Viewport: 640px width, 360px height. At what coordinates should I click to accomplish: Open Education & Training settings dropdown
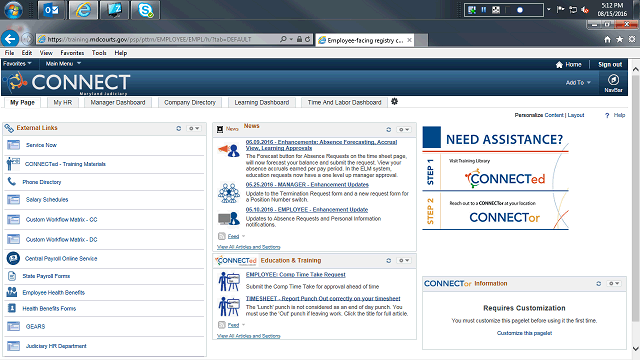click(404, 260)
